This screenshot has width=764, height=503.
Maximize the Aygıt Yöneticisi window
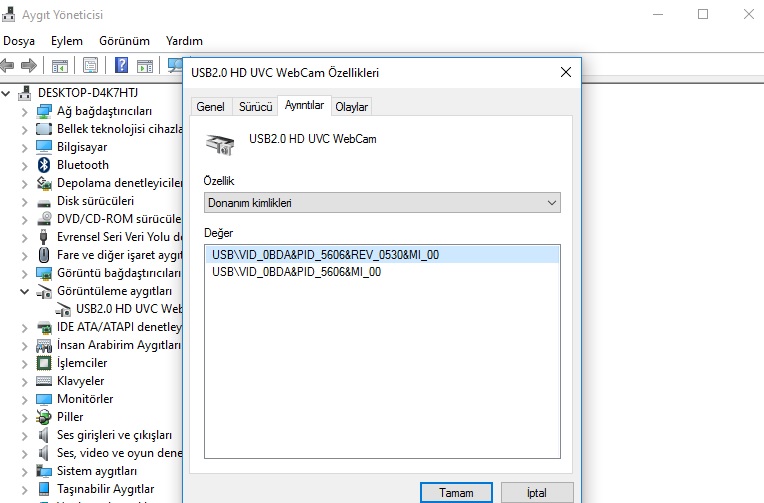point(703,14)
